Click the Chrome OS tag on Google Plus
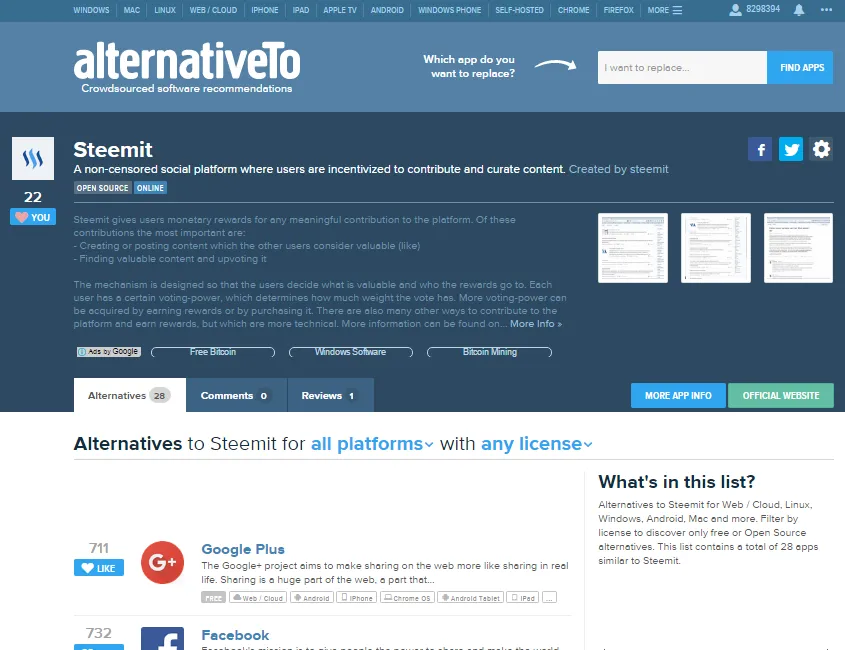The height and width of the screenshot is (650, 845). coord(407,598)
